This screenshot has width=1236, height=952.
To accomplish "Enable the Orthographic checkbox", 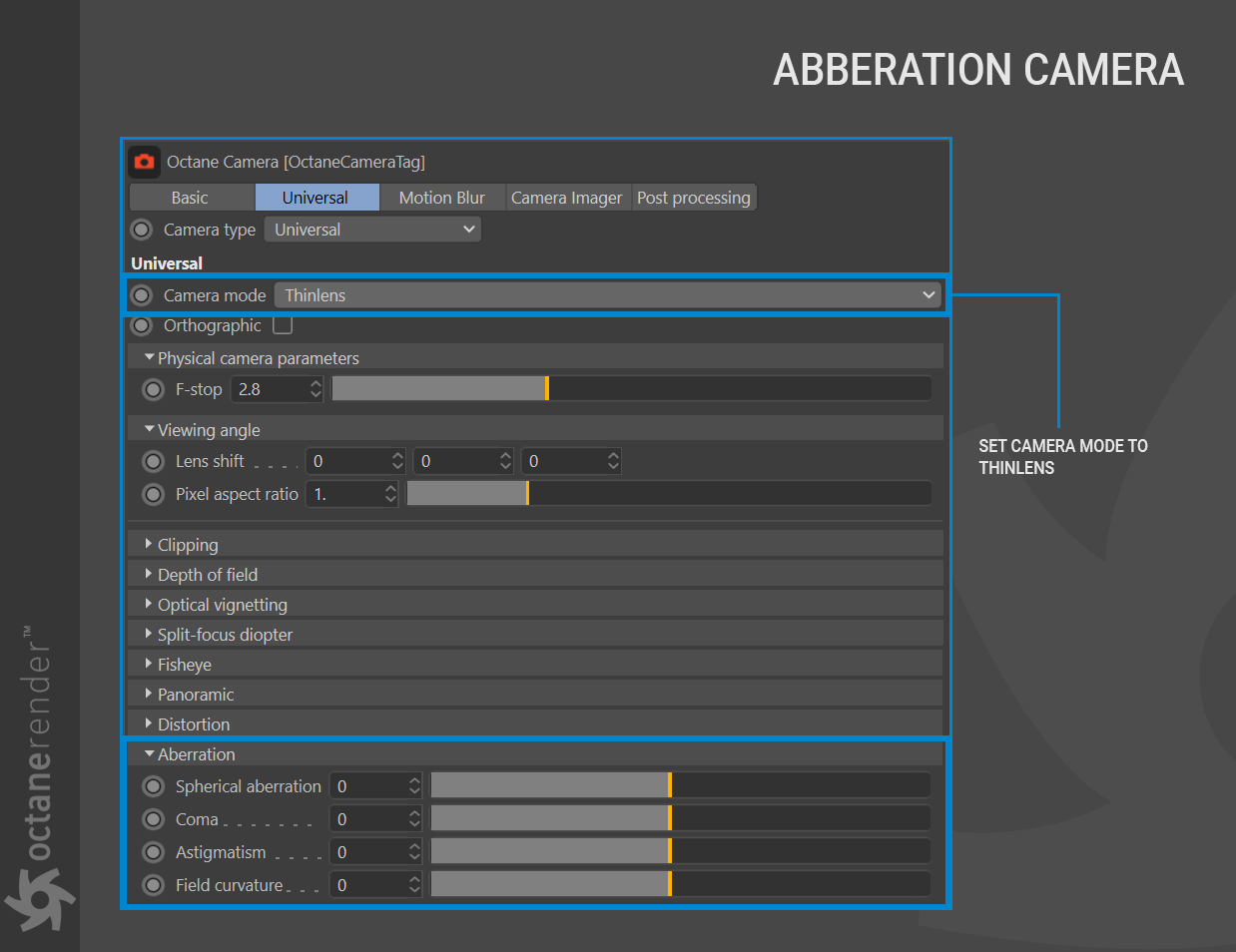I will [x=283, y=325].
